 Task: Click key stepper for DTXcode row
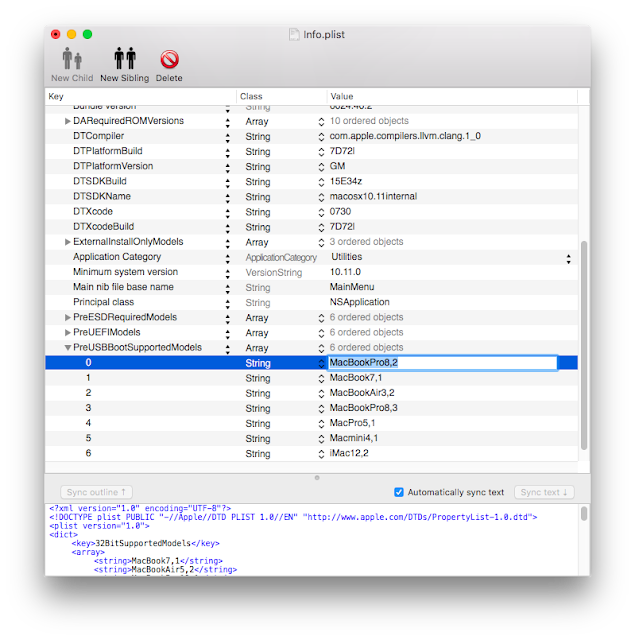point(227,213)
